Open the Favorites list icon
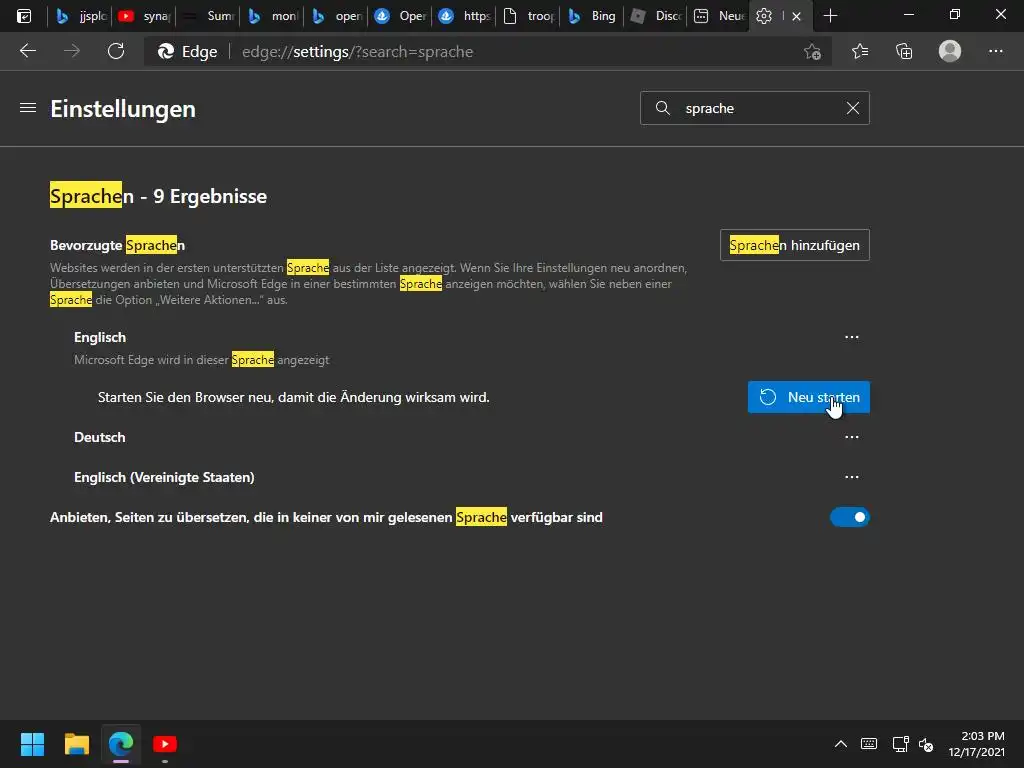This screenshot has width=1024, height=768. click(860, 51)
